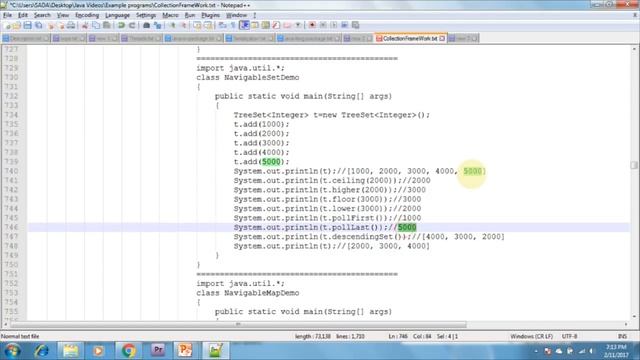Open the Macro menu
The image size is (640, 360).
coord(170,15)
